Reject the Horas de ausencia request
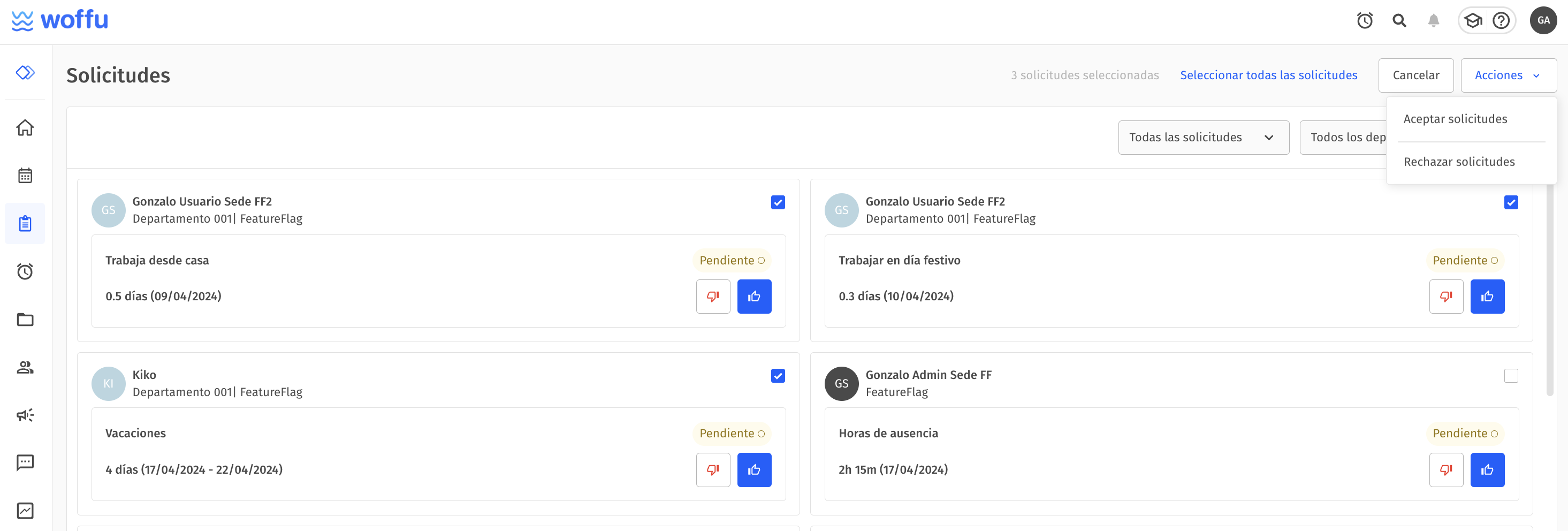This screenshot has height=531, width=1568. [x=1447, y=469]
